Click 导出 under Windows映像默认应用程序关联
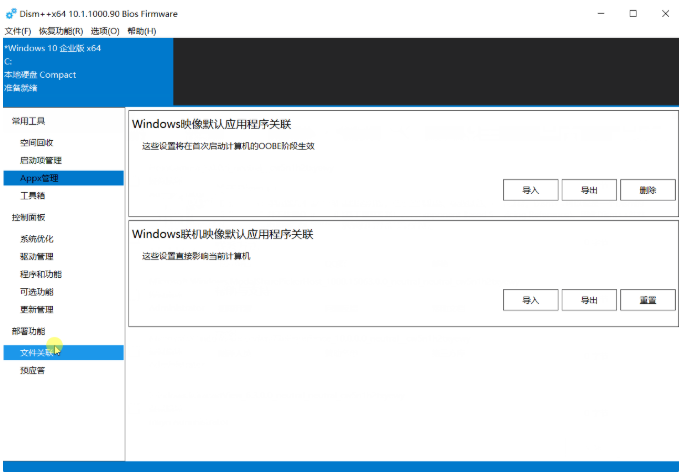 [589, 190]
